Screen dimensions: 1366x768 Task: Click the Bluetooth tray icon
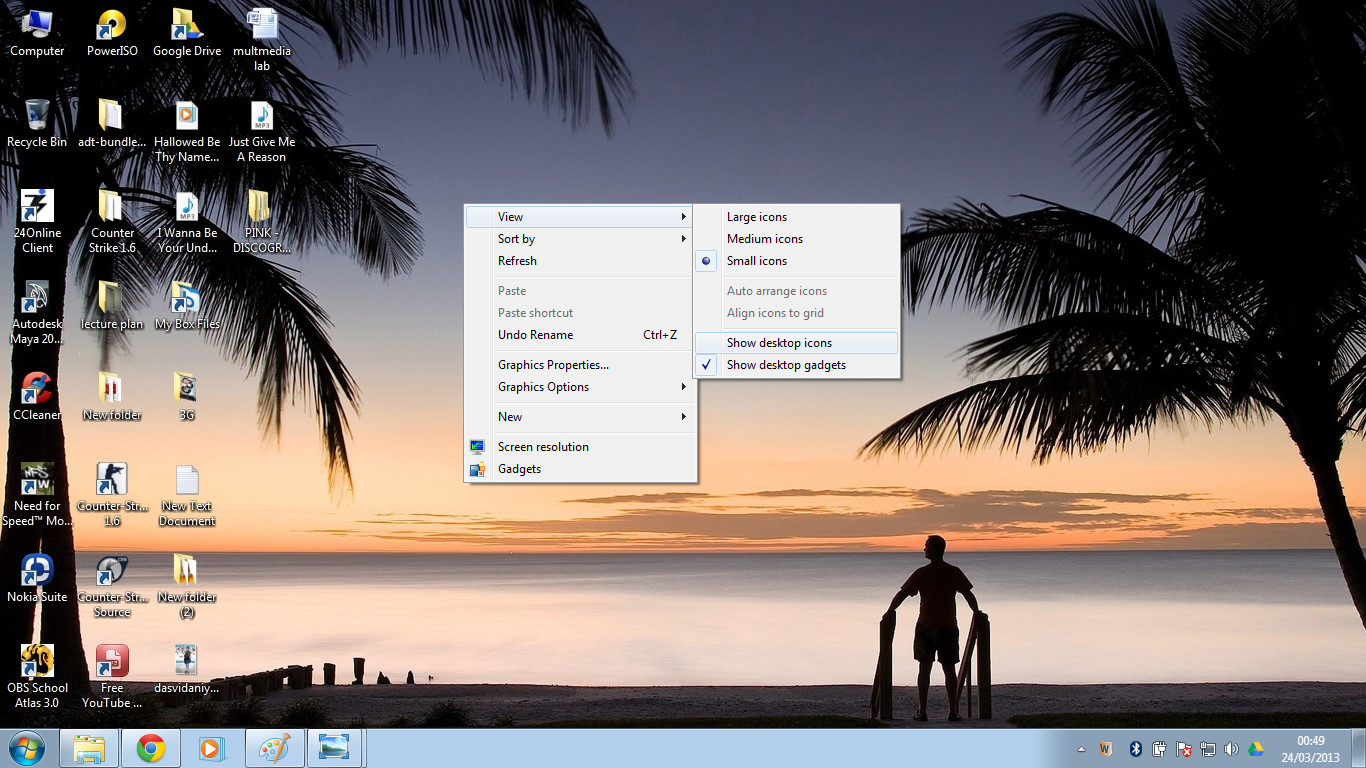(1135, 749)
